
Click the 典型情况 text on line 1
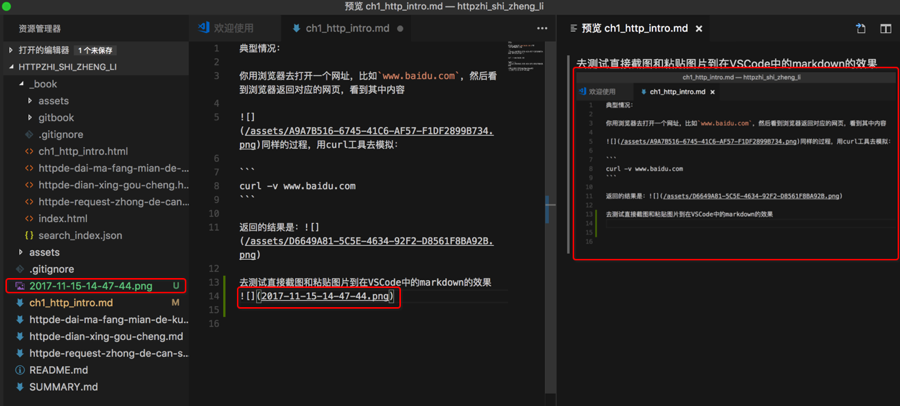(x=259, y=48)
